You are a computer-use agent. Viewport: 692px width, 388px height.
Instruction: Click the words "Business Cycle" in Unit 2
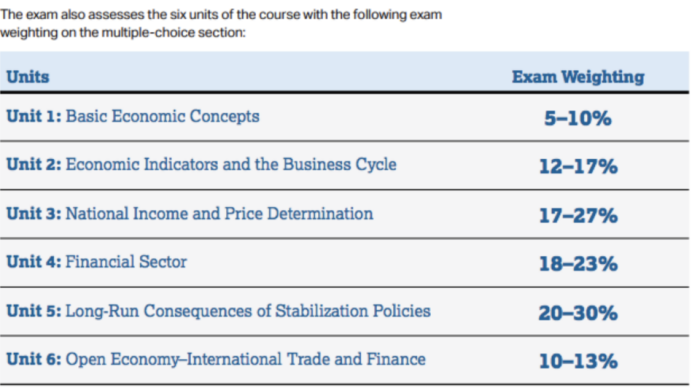click(x=339, y=165)
